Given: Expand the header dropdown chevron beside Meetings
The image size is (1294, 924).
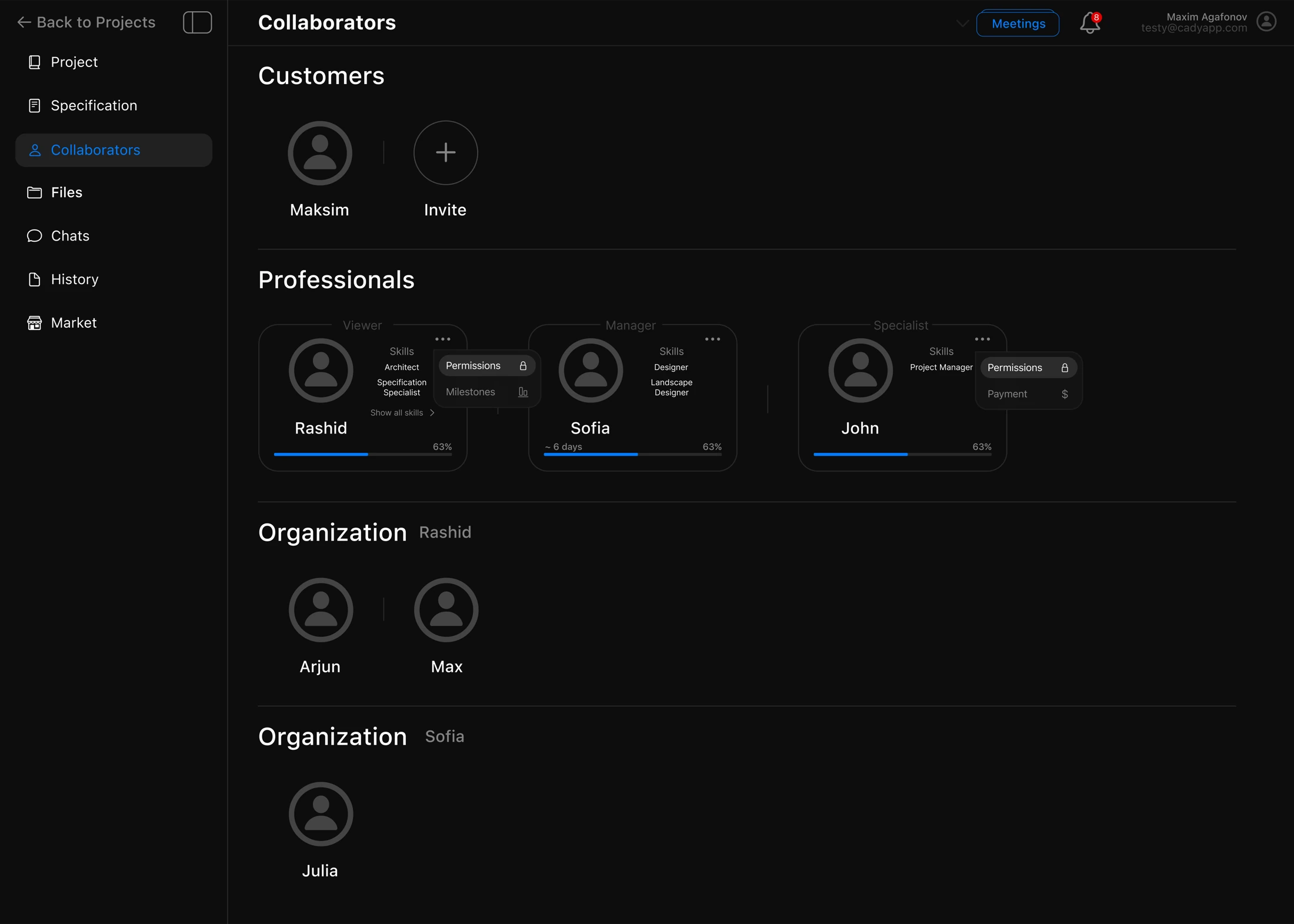Looking at the screenshot, I should tap(962, 24).
